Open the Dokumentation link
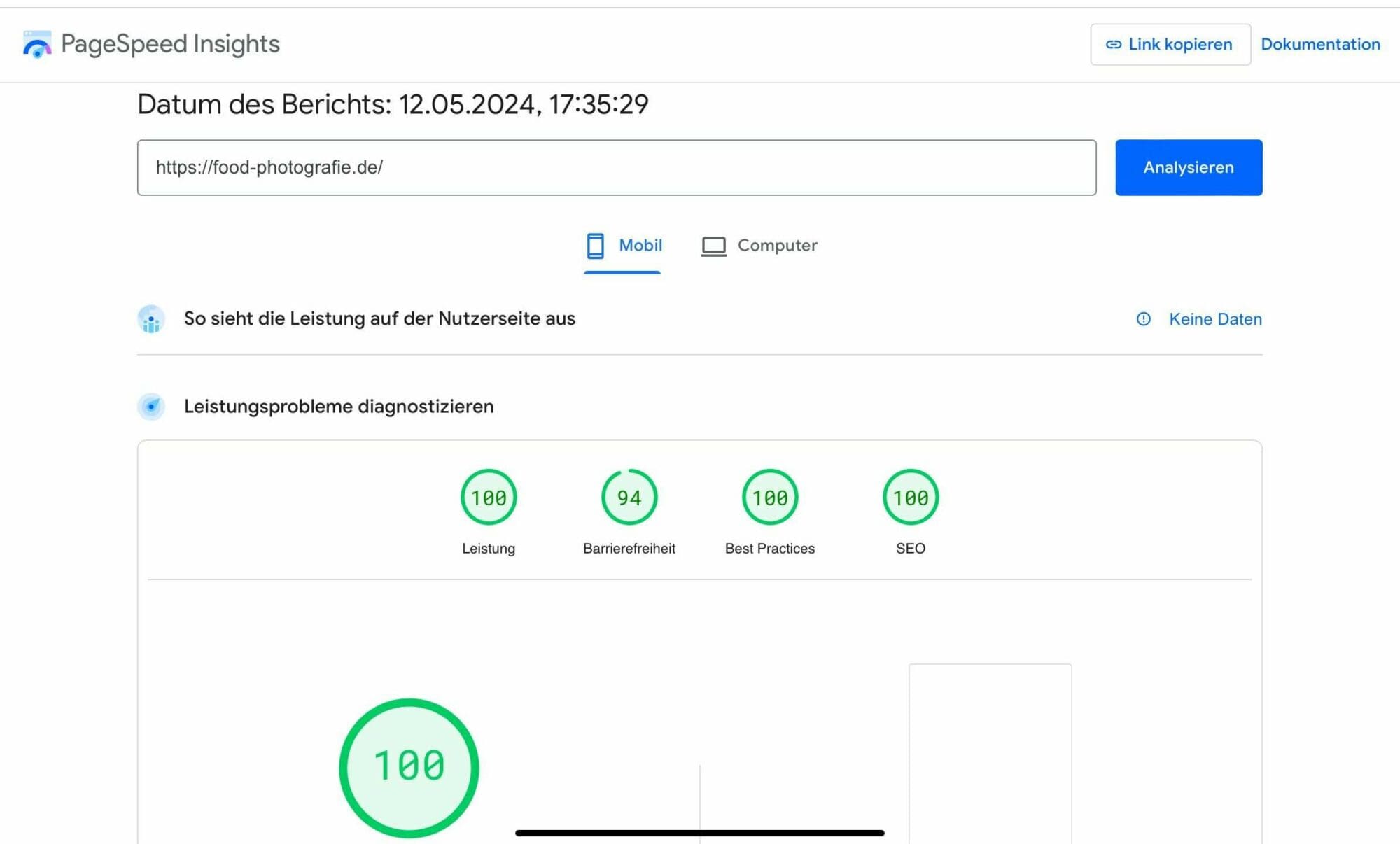The height and width of the screenshot is (844, 1400). point(1320,45)
